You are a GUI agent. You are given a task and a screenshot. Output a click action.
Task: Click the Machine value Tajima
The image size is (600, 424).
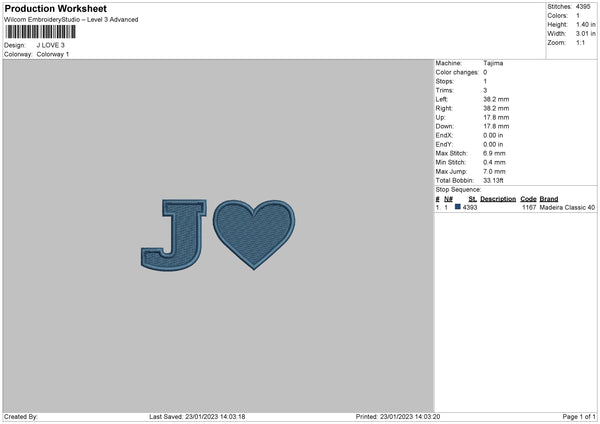493,63
